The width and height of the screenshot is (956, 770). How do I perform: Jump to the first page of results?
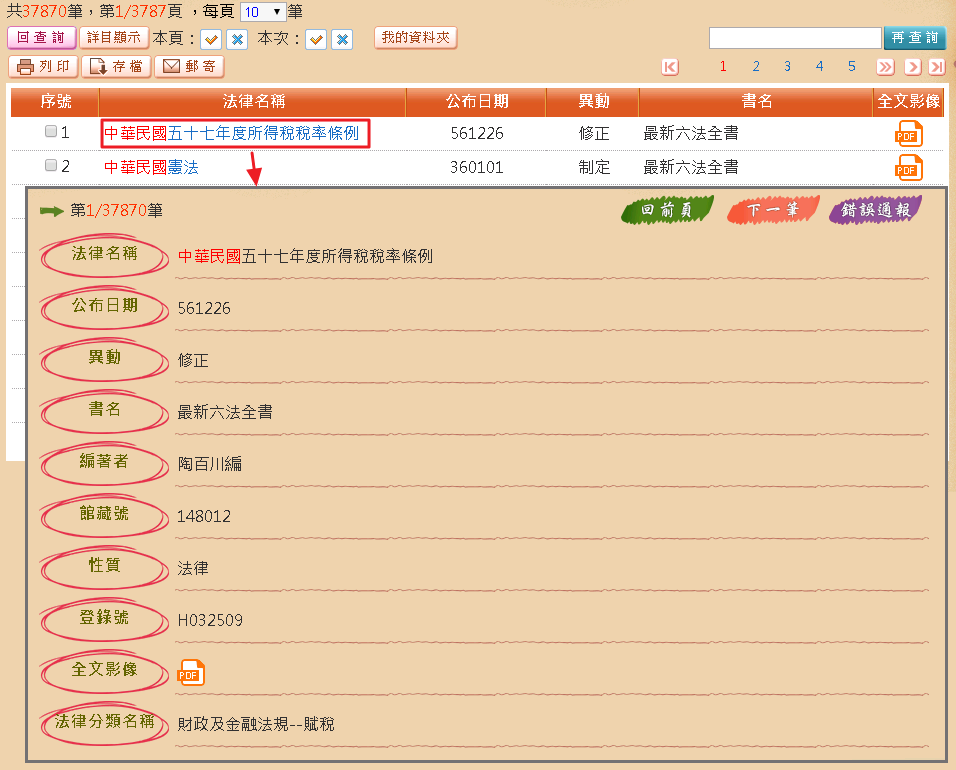tap(670, 67)
